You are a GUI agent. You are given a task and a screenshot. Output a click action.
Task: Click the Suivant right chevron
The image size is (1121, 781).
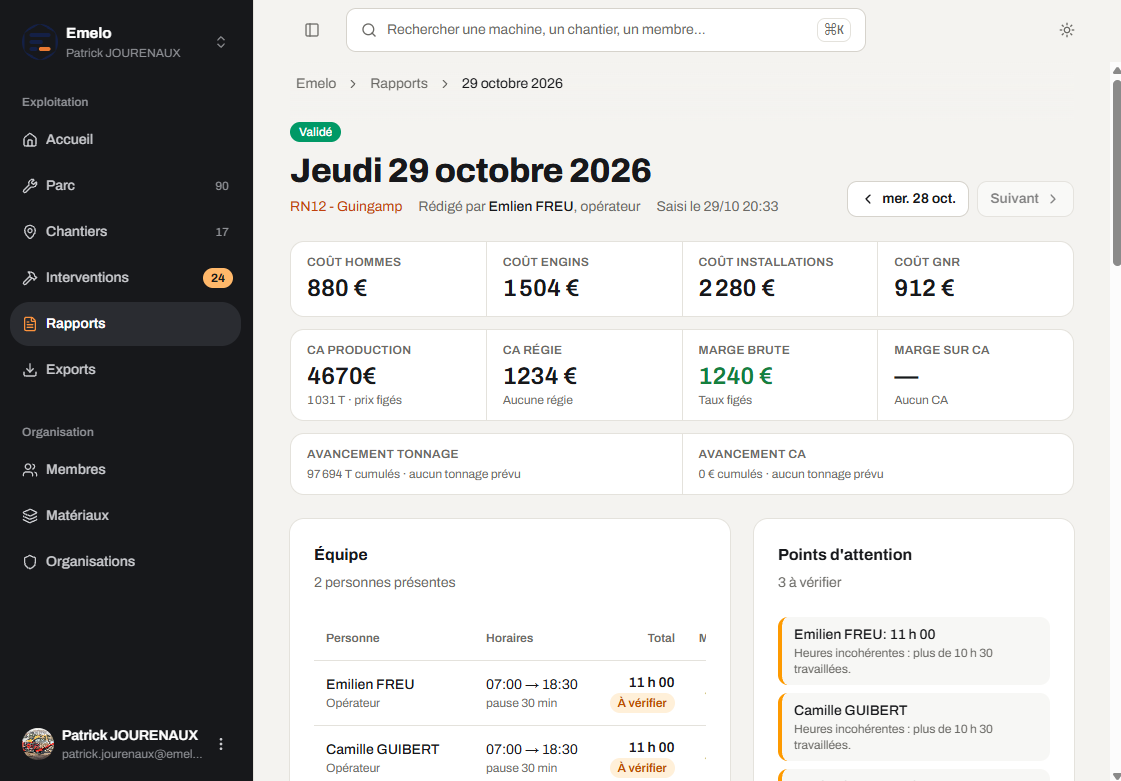[x=1053, y=199]
